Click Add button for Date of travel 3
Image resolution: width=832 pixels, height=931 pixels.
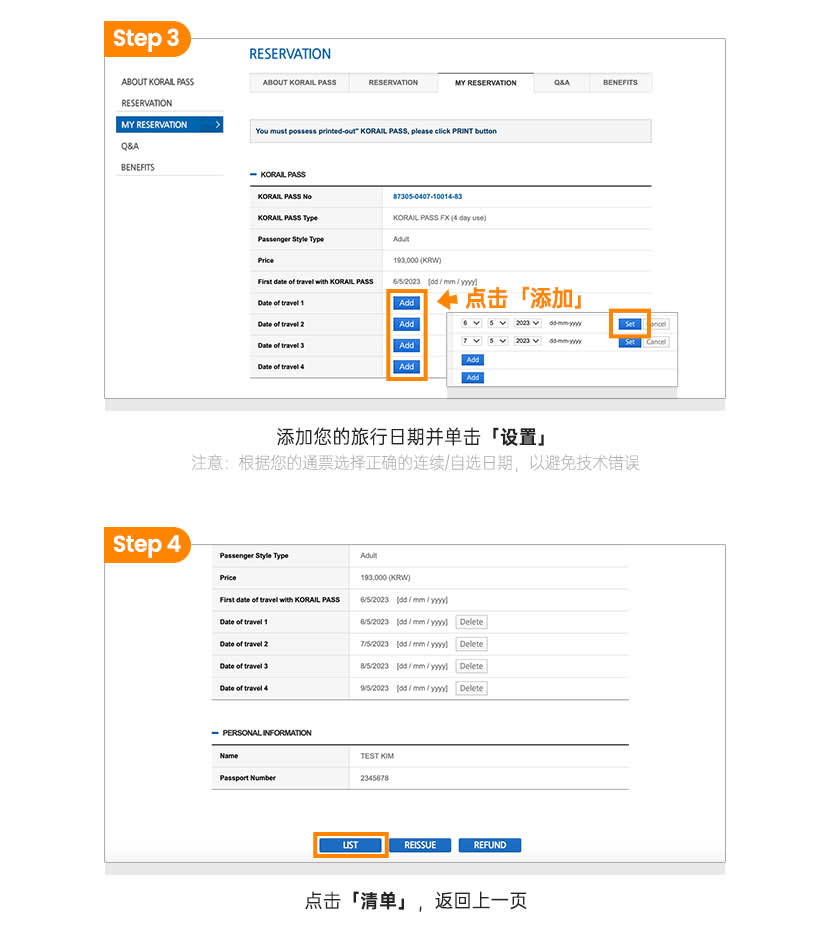coord(406,346)
